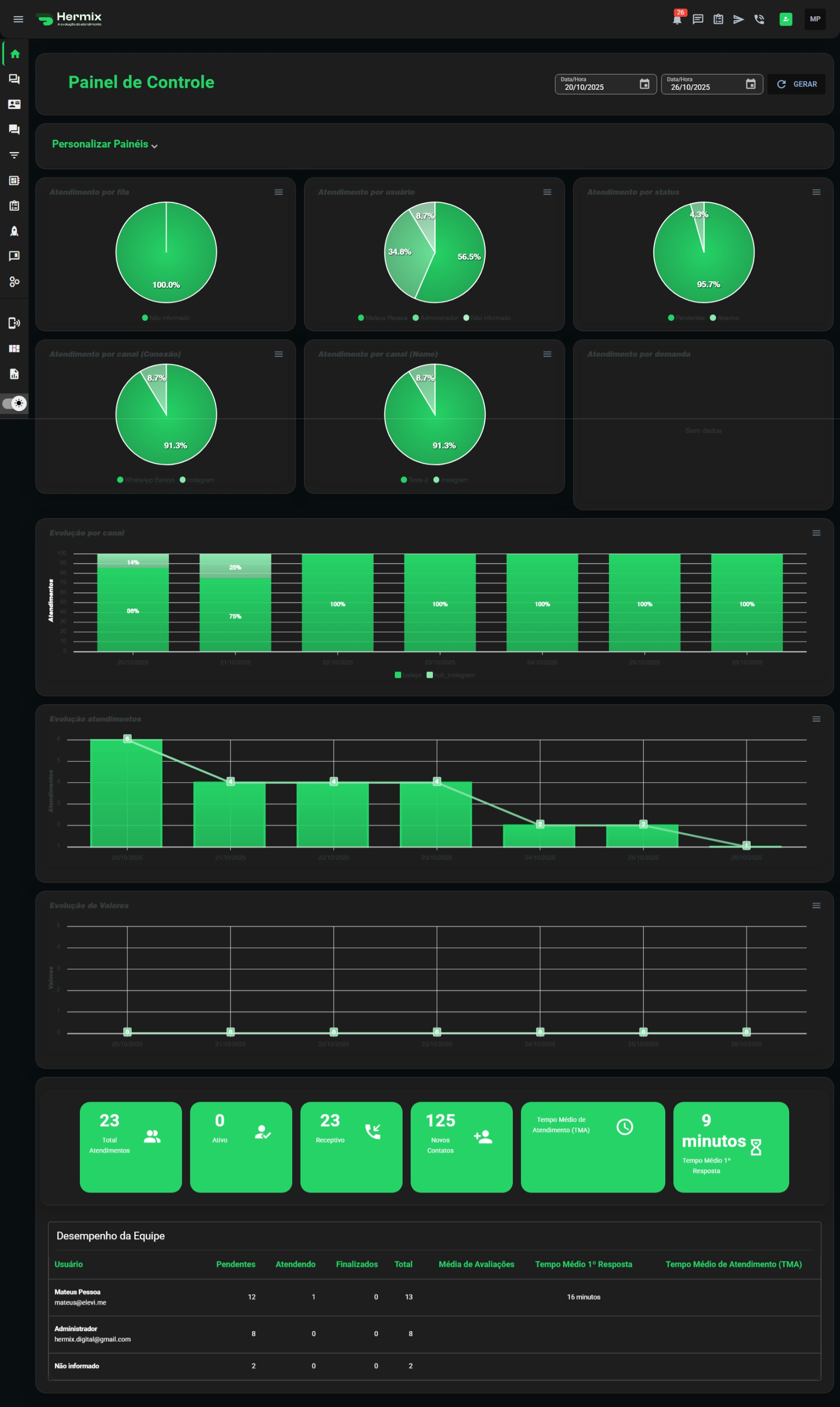Open the contact card icon in sidebar
This screenshot has height=1407, width=840.
pos(14,104)
